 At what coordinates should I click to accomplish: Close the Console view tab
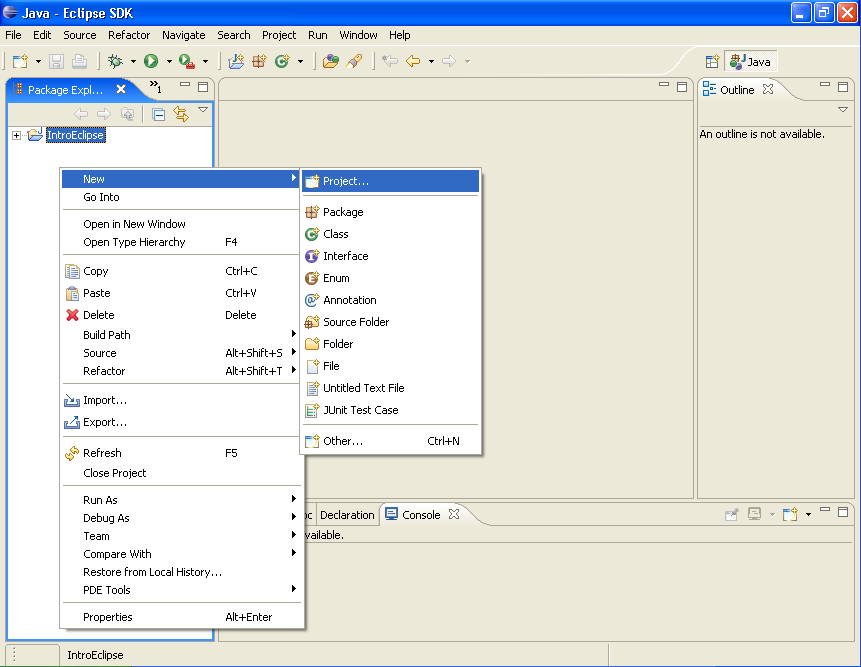point(454,514)
